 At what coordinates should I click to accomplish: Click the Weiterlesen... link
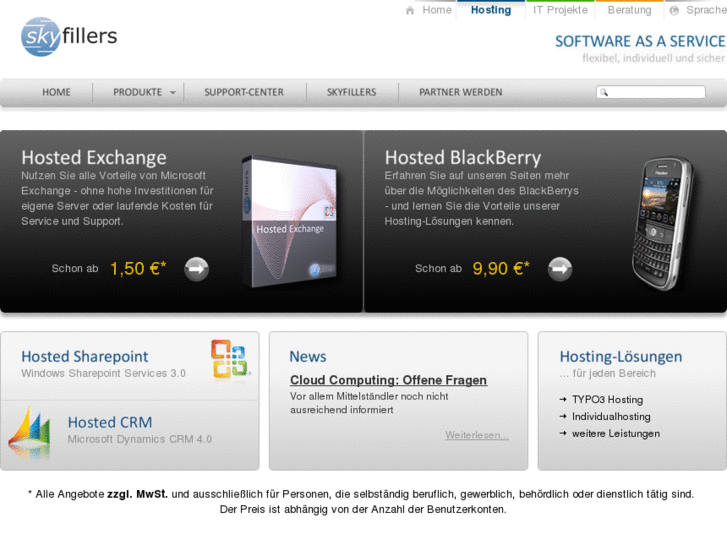tap(477, 435)
